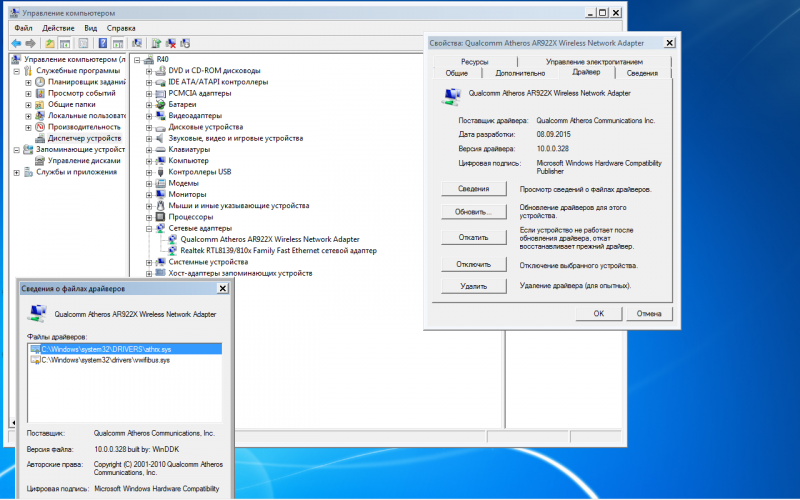Click the blue Help icon in the toolbar
Screen dimensions: 800x500
pyautogui.click(x=102, y=44)
